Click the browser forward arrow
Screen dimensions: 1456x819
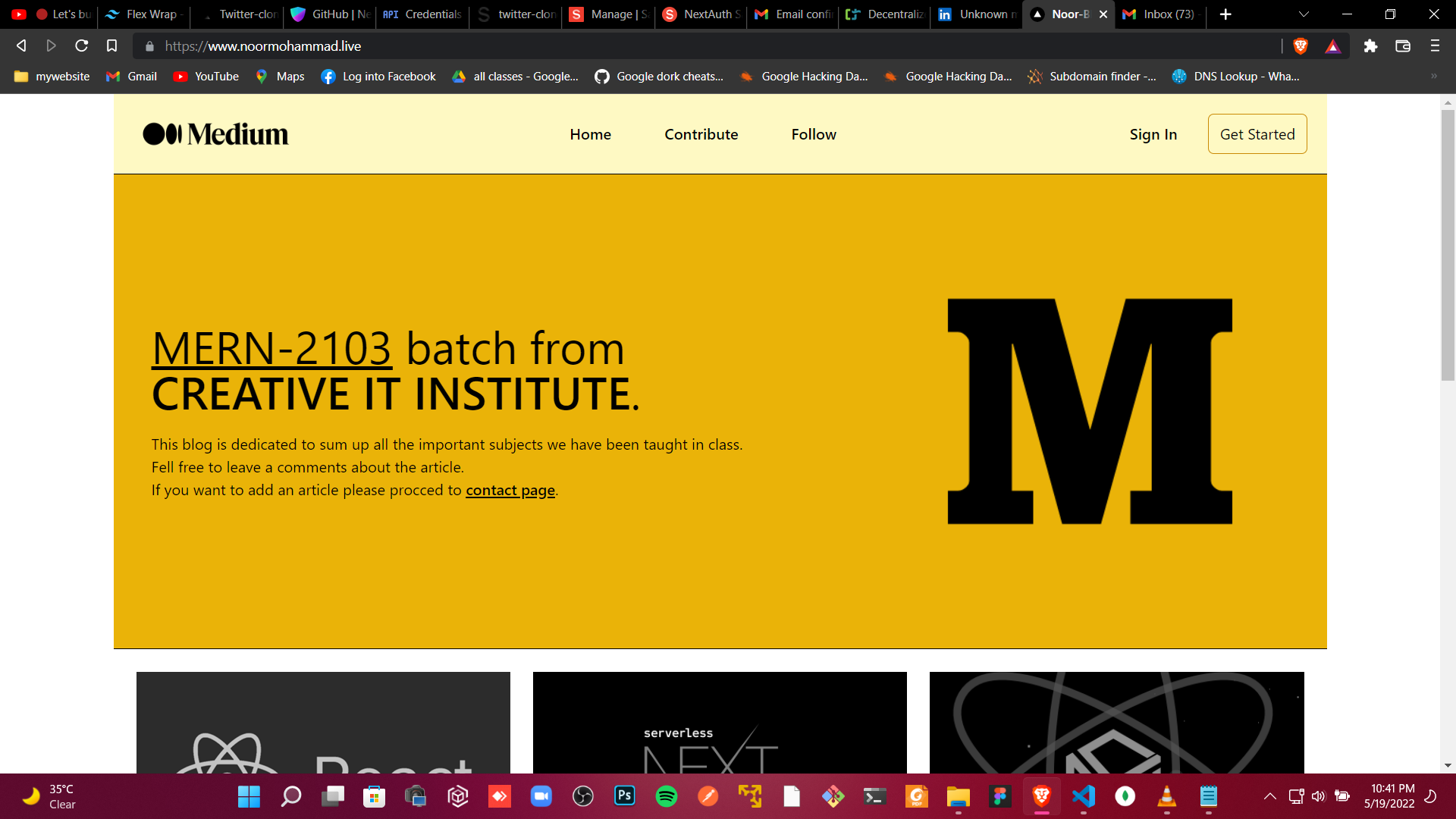[51, 46]
